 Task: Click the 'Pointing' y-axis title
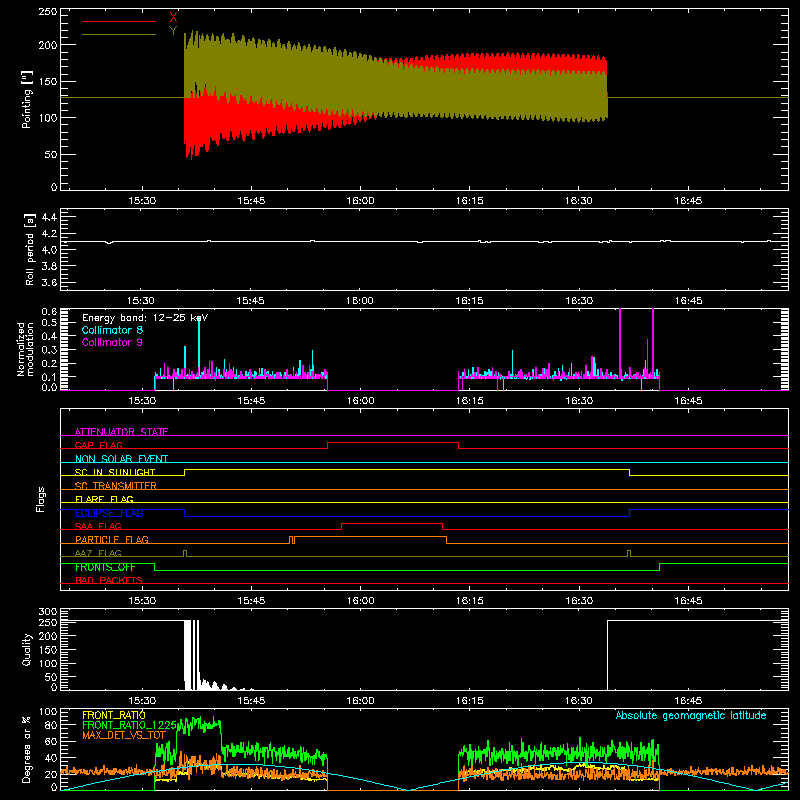coord(27,99)
